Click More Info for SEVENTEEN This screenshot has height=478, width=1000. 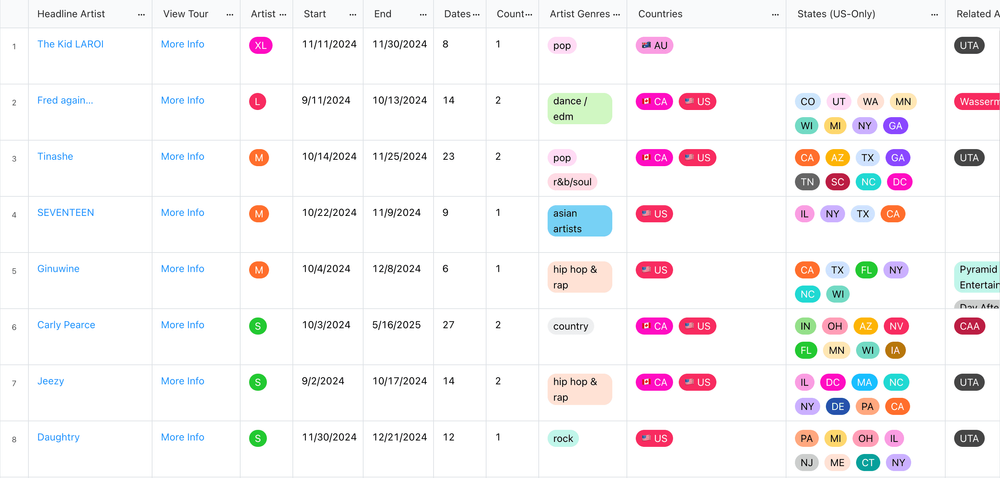click(182, 212)
